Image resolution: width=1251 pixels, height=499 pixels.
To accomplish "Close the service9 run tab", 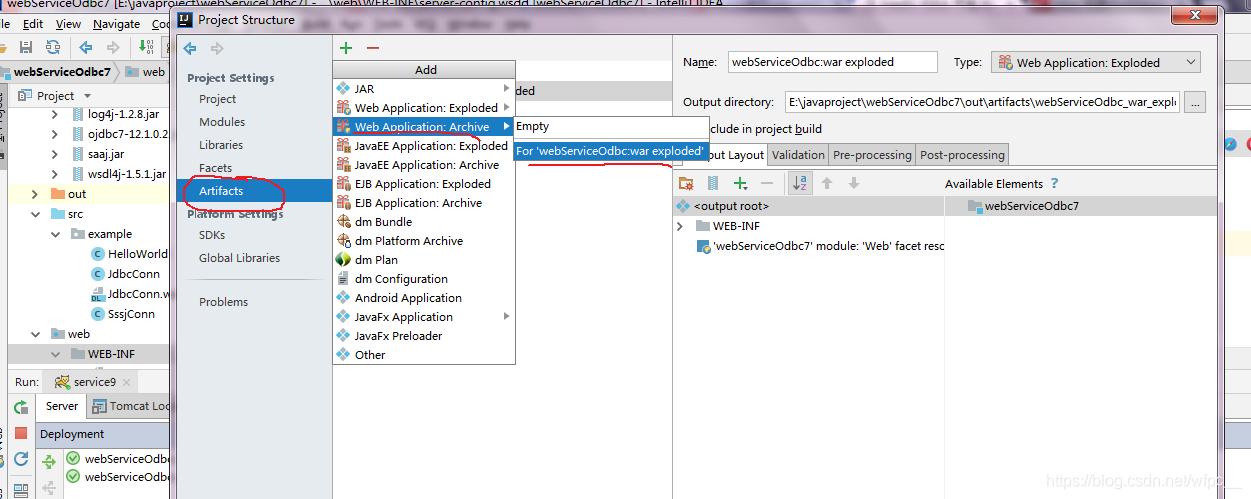I will point(128,382).
